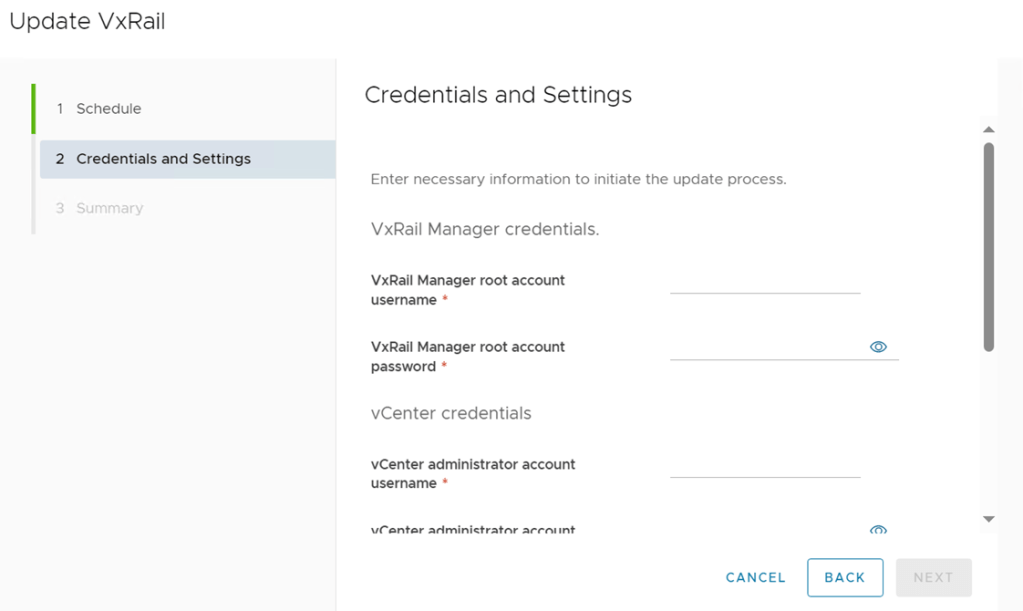The height and width of the screenshot is (611, 1023).
Task: Click the Back button
Action: [844, 577]
